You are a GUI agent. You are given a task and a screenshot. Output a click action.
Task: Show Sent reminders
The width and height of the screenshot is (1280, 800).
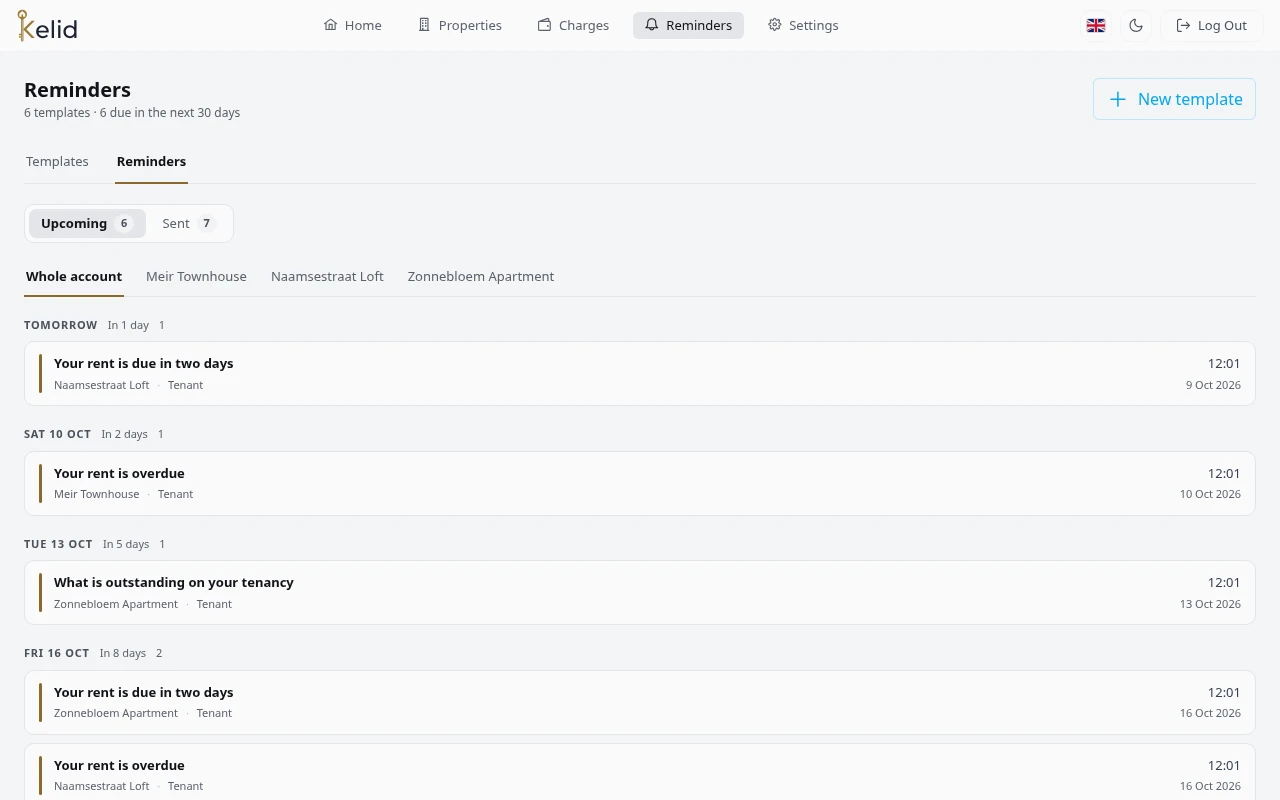click(189, 224)
